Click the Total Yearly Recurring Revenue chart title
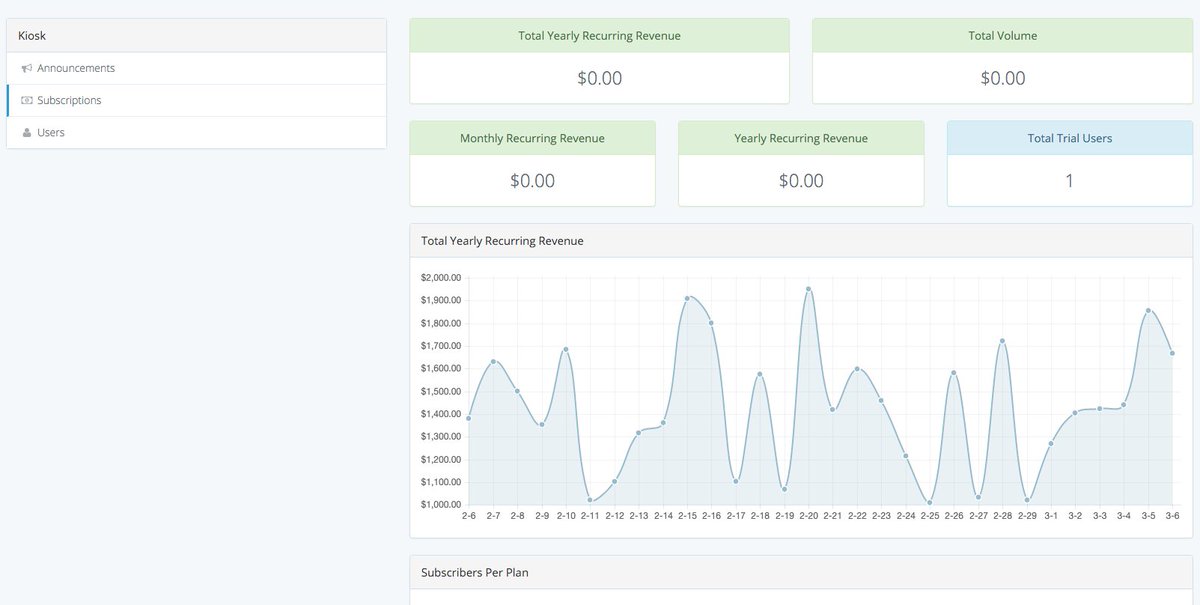This screenshot has height=605, width=1200. pos(502,241)
